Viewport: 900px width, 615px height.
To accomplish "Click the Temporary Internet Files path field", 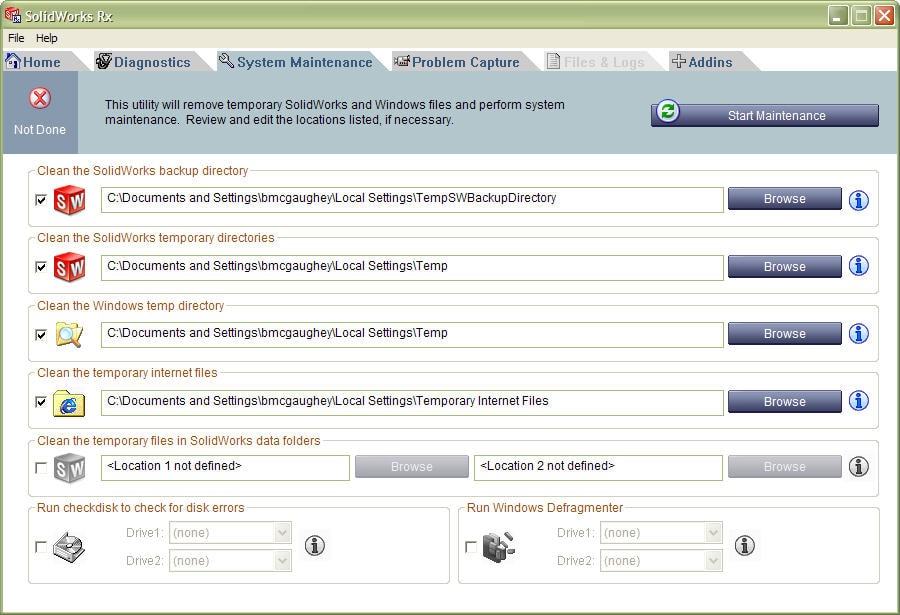I will [412, 403].
